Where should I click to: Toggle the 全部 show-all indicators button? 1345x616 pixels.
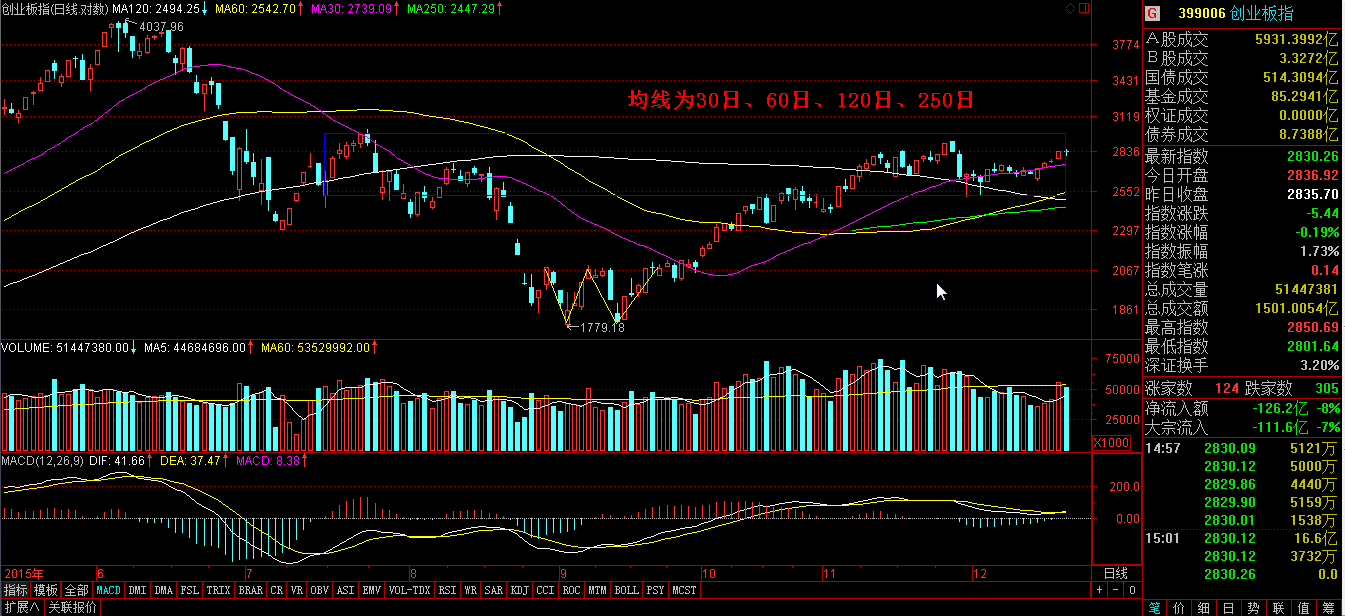[x=77, y=590]
